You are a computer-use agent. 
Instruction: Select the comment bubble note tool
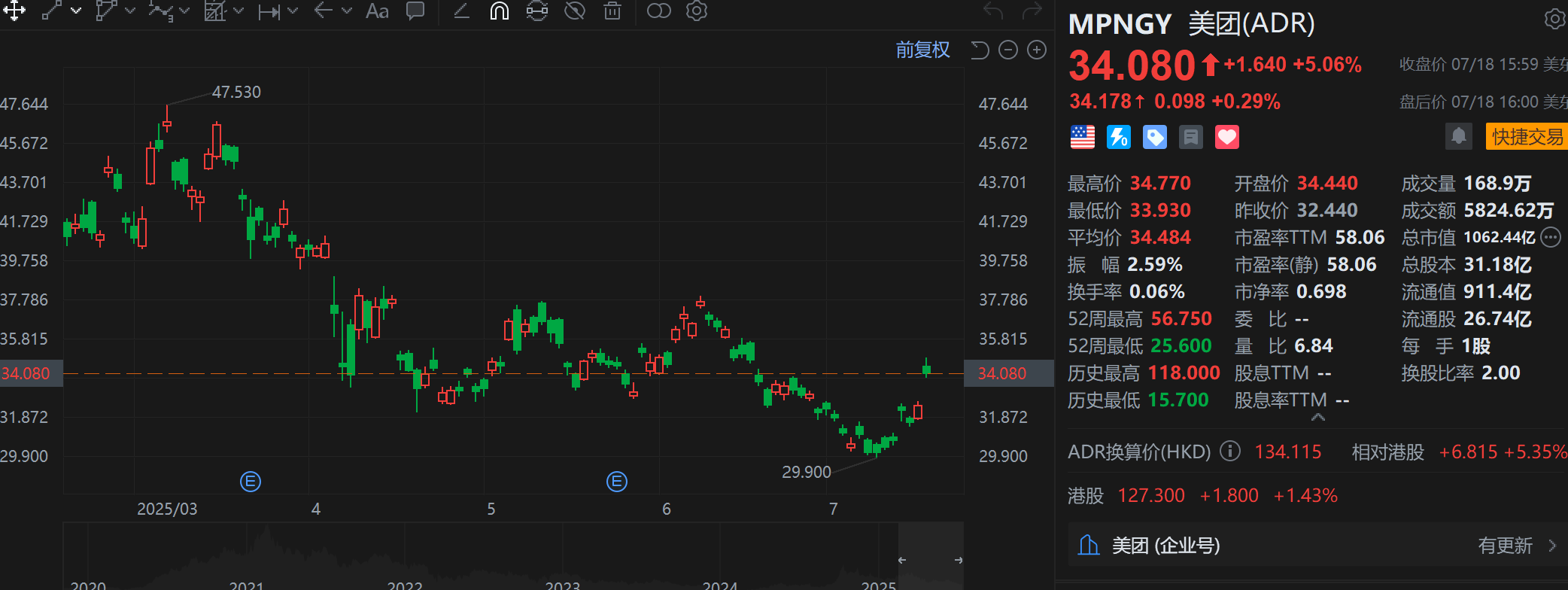point(415,11)
